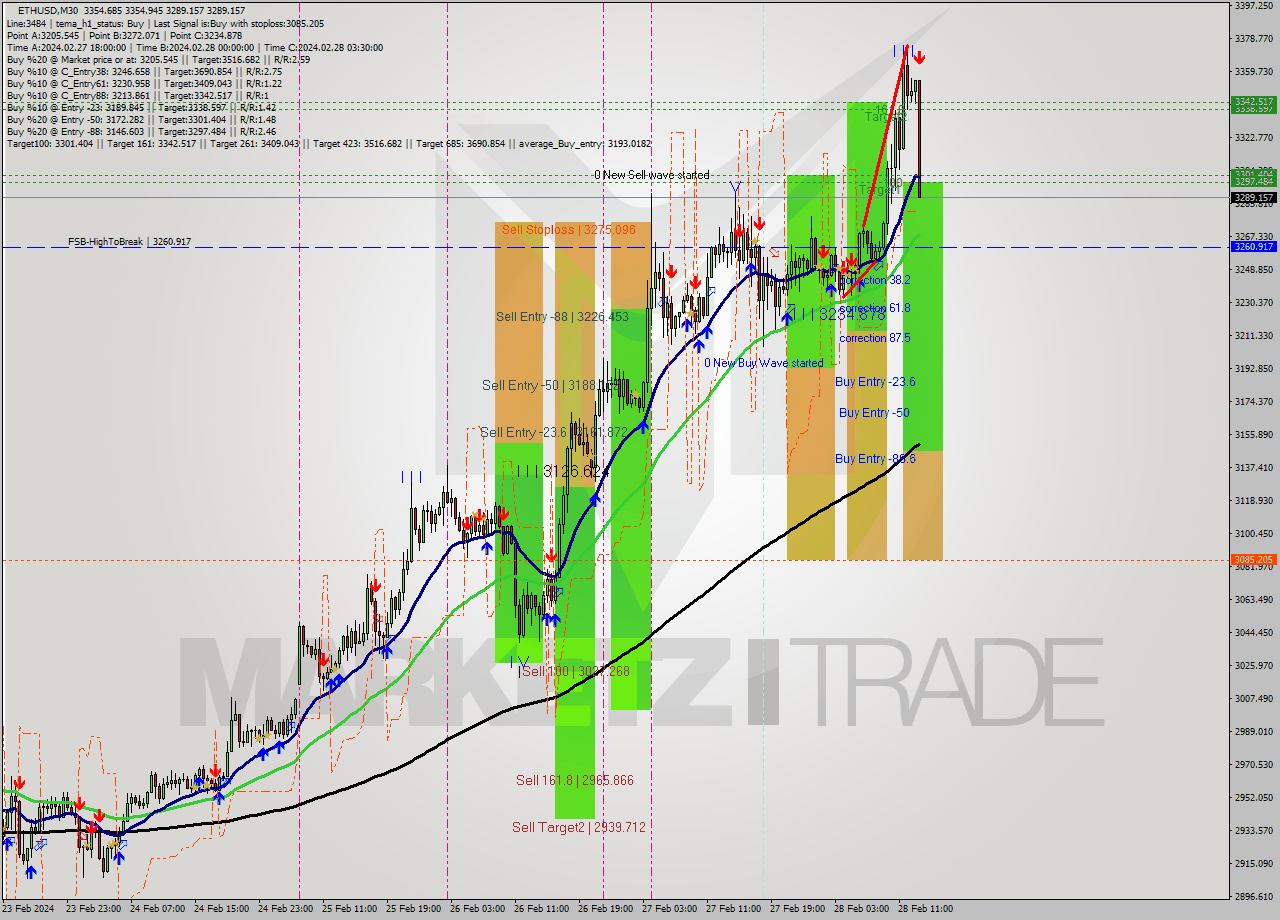
Task: Click the 'Sell Target2 | 2939.712' label
Action: [578, 827]
